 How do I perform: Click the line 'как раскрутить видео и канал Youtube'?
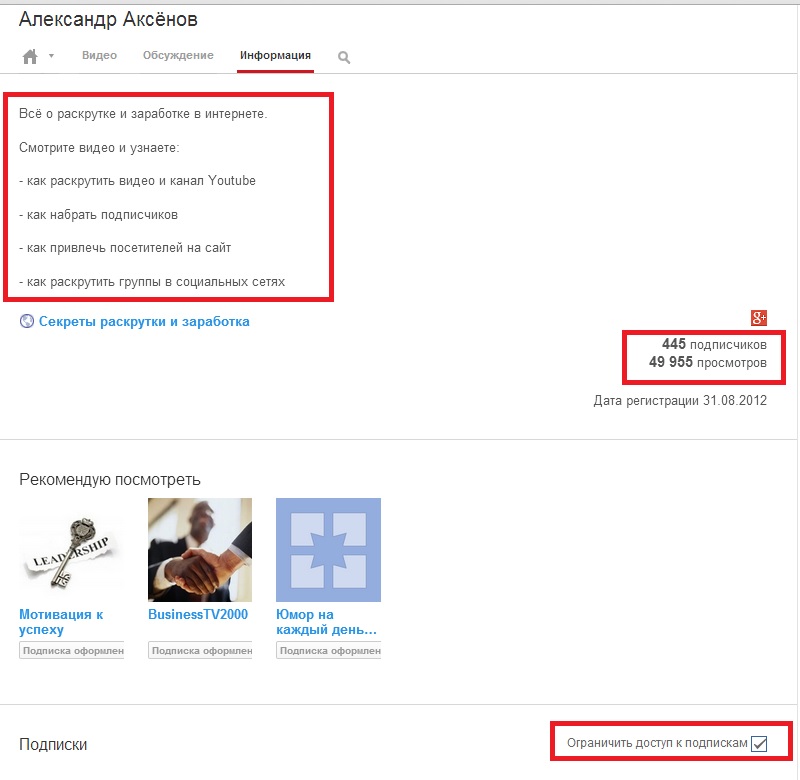(x=137, y=181)
